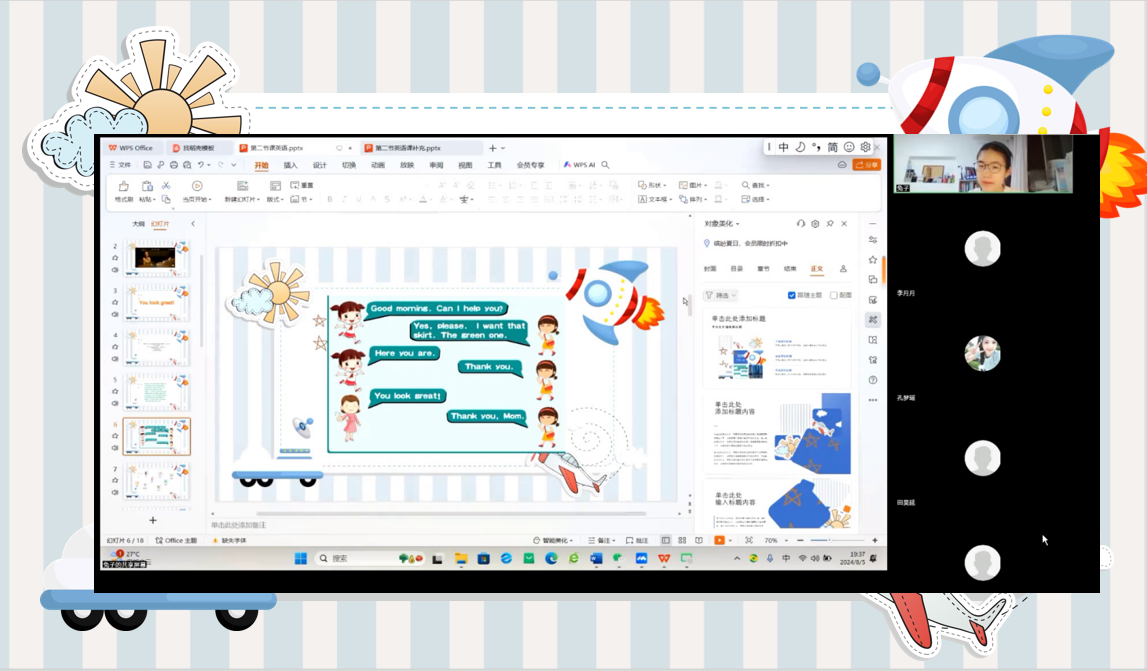Open the 筛选 filter dropdown
The image size is (1147, 671).
(720, 296)
